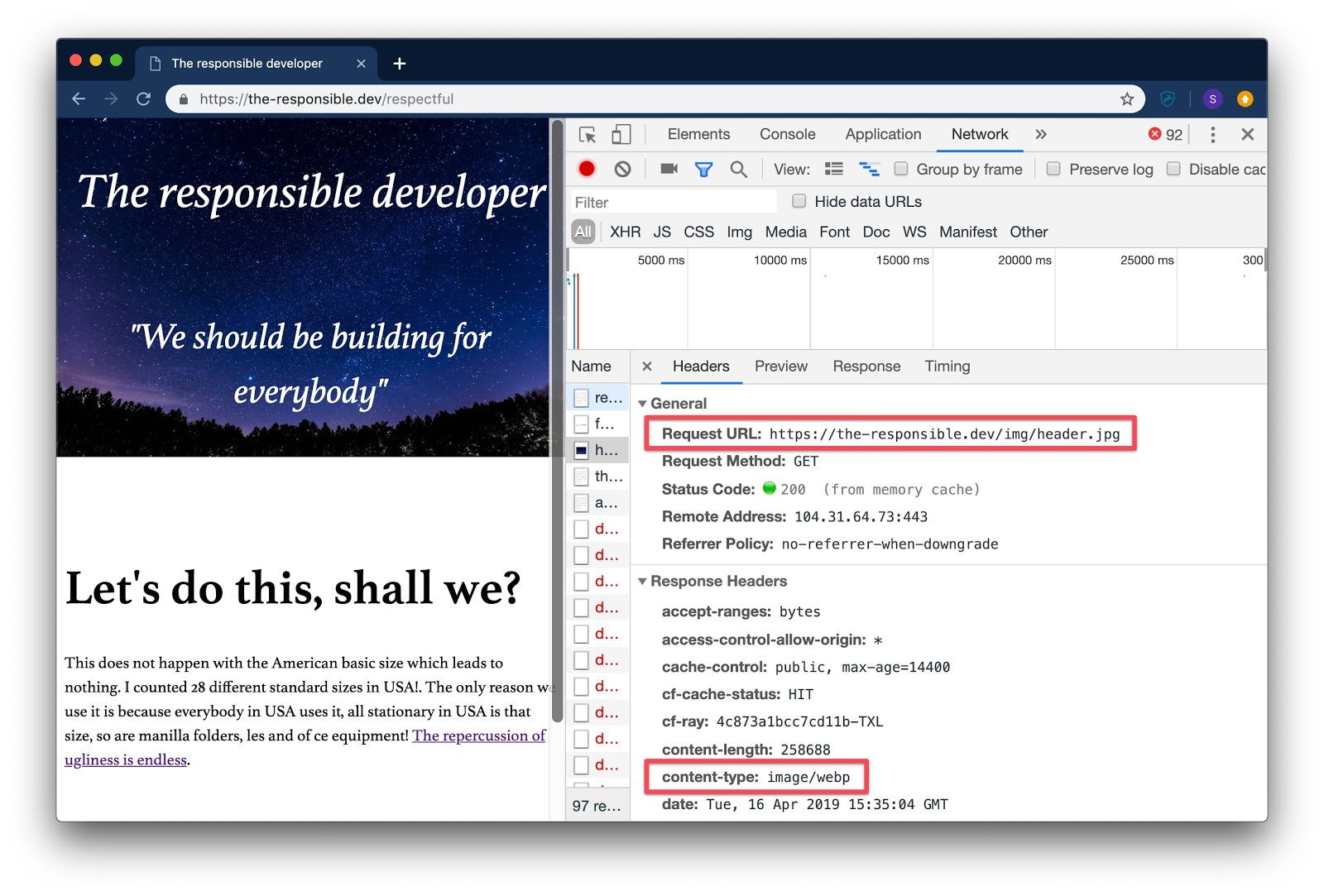Click the red record network log button

coord(587,169)
